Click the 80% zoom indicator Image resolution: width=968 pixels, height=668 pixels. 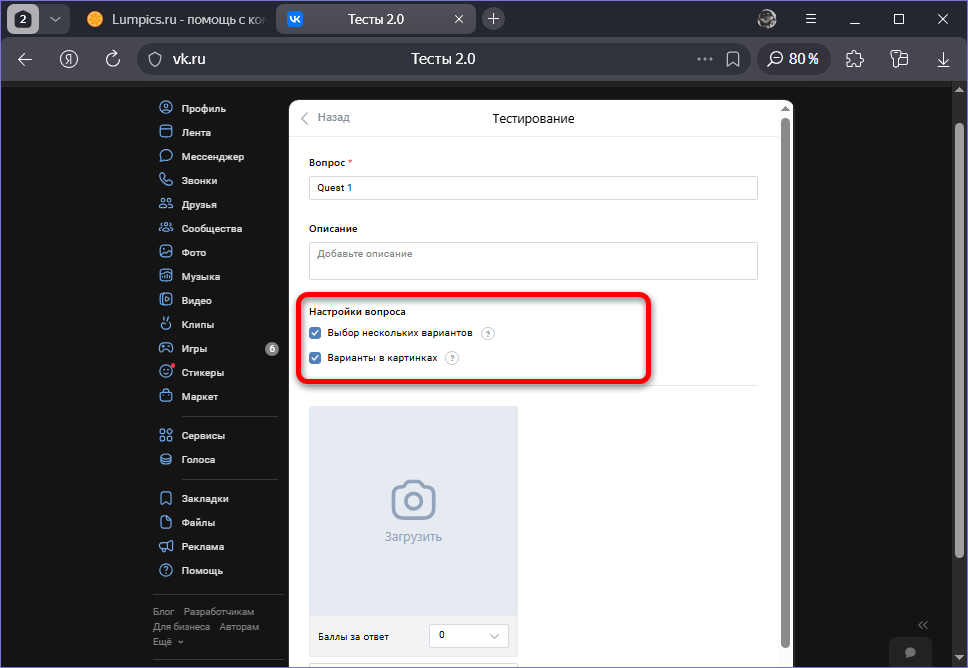(793, 59)
